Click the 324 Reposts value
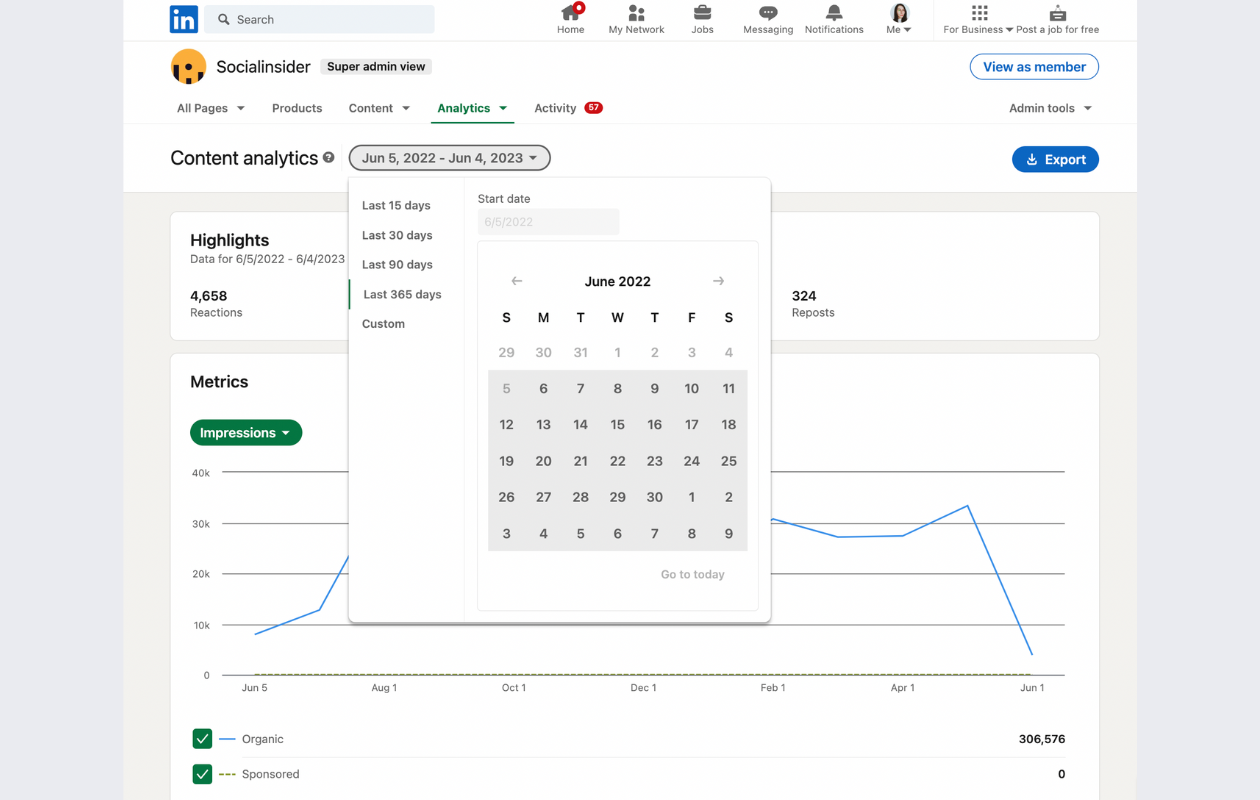1260x800 pixels. pyautogui.click(x=804, y=296)
